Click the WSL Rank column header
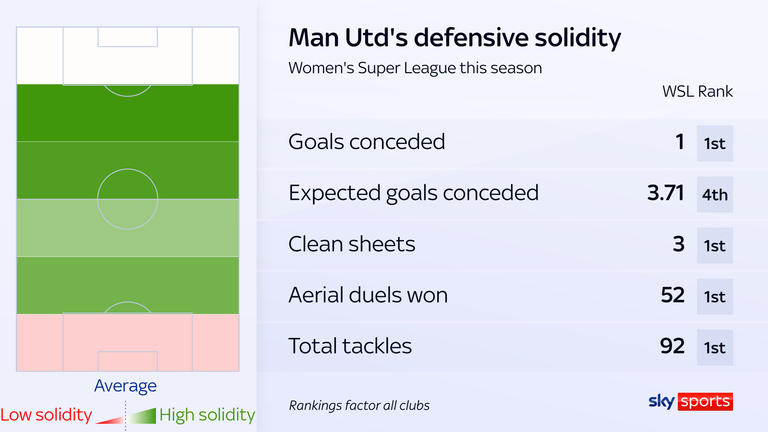 [x=697, y=91]
